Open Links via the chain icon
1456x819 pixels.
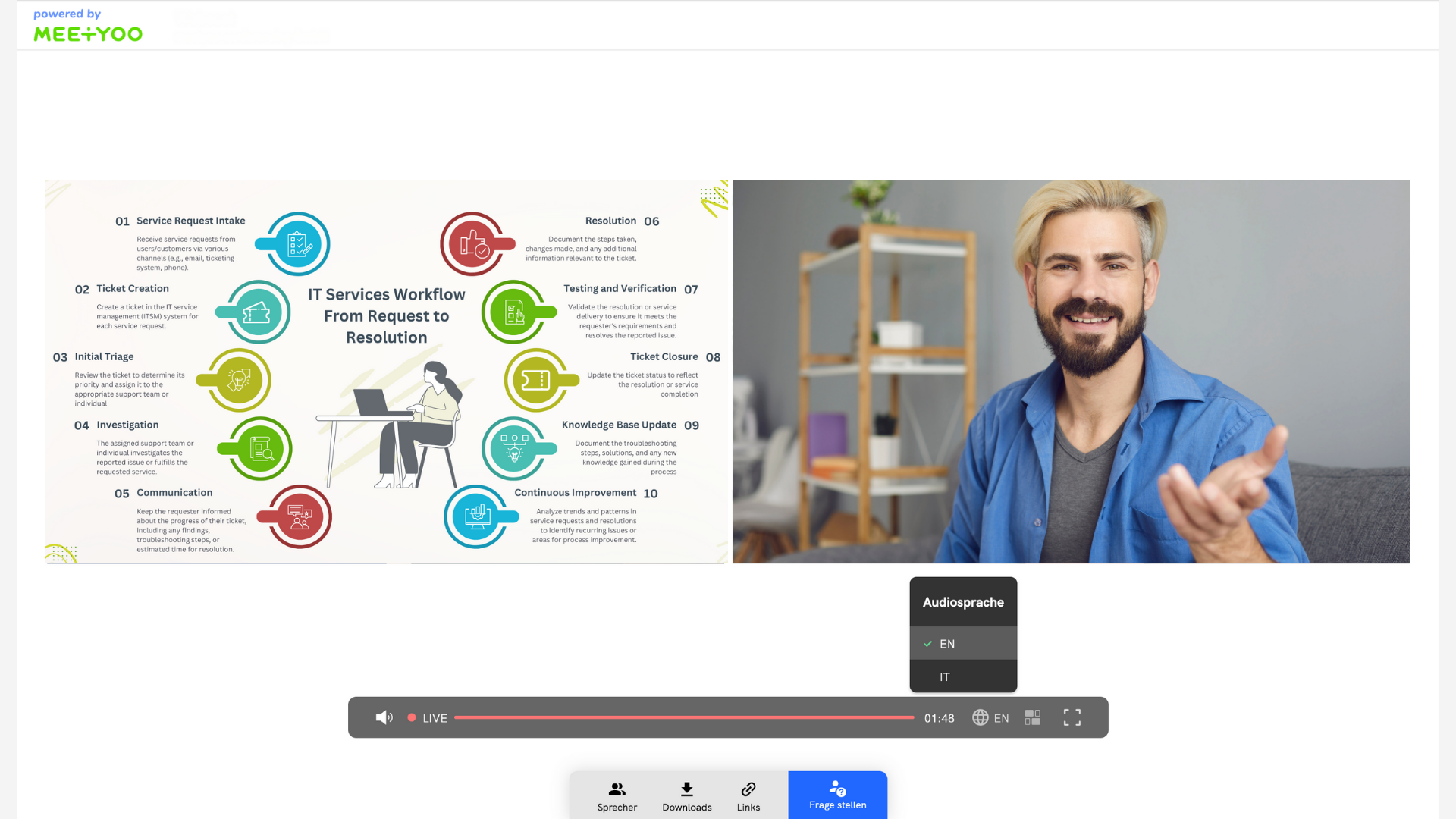tap(748, 789)
